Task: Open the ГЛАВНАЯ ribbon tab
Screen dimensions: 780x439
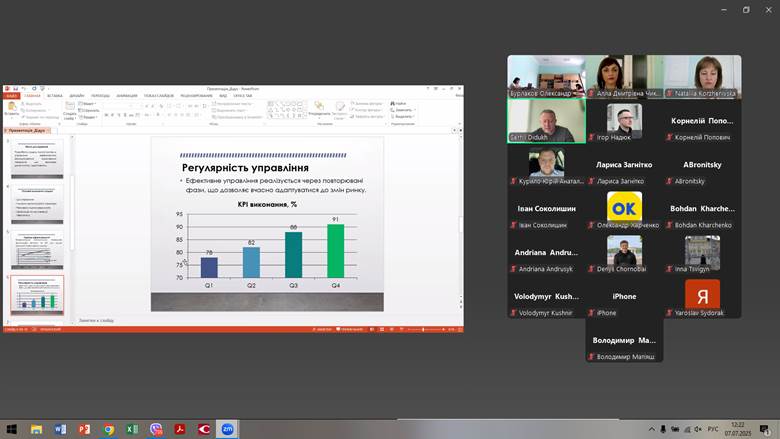Action: pos(31,96)
